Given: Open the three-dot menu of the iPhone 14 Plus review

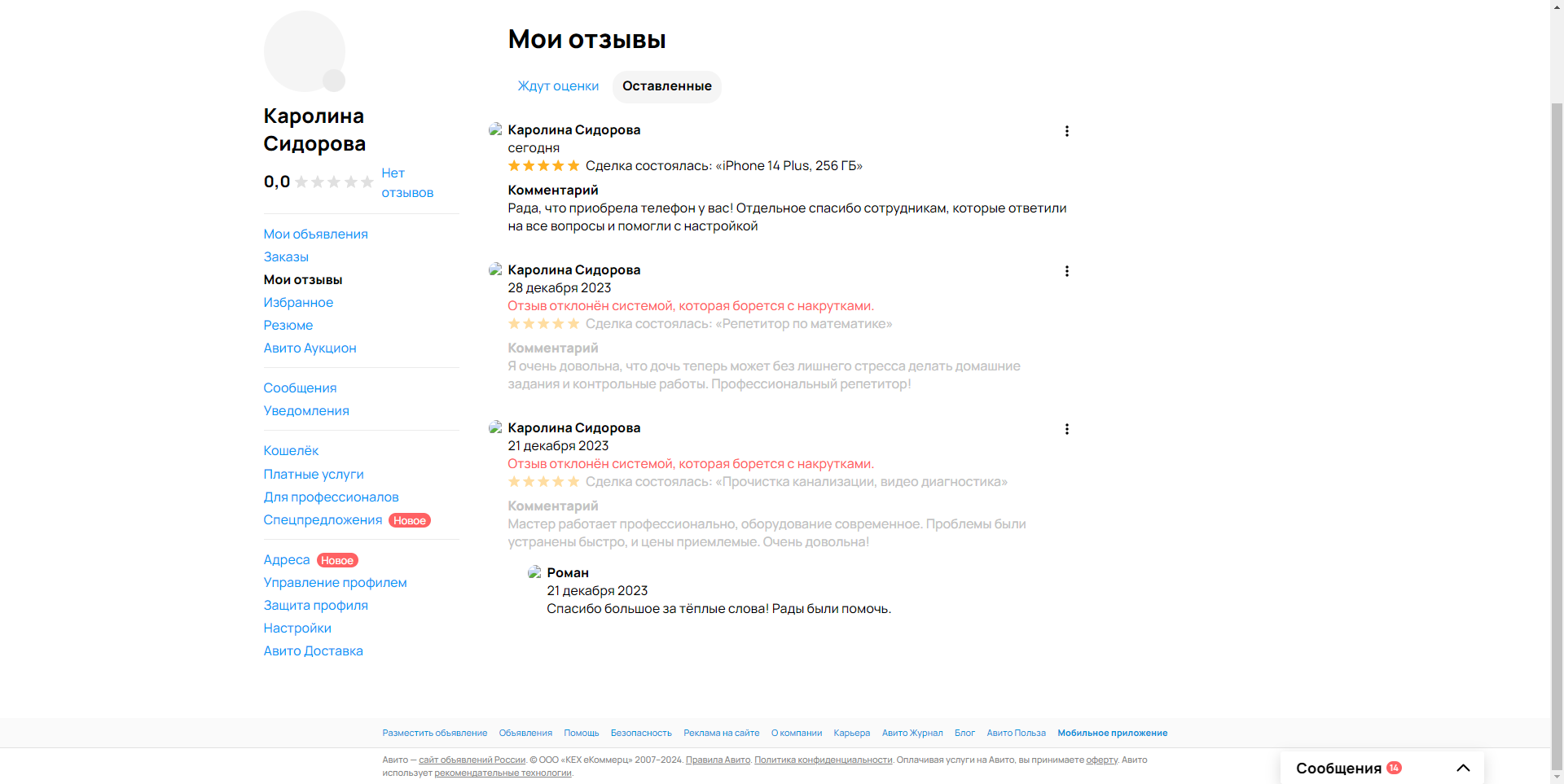Looking at the screenshot, I should point(1066,131).
